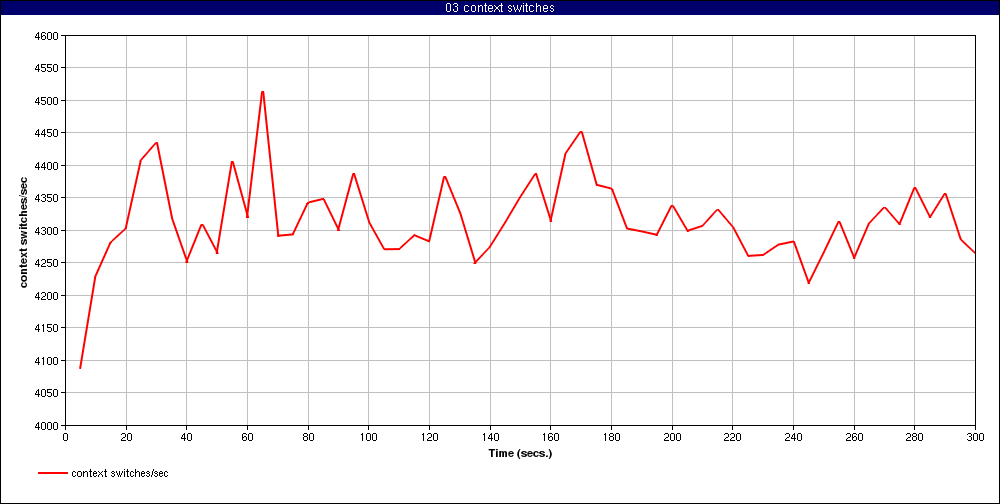The height and width of the screenshot is (504, 1000).
Task: Click the 4000 y-axis label
Action: tap(48, 426)
